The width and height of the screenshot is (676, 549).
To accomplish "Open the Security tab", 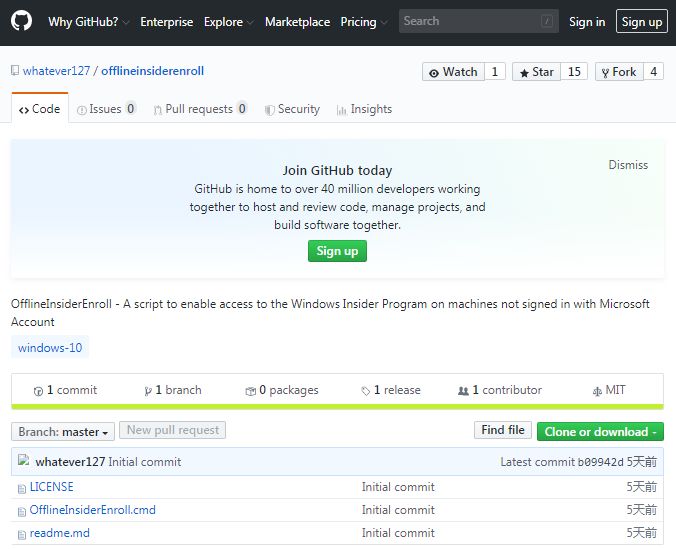I will pyautogui.click(x=292, y=109).
